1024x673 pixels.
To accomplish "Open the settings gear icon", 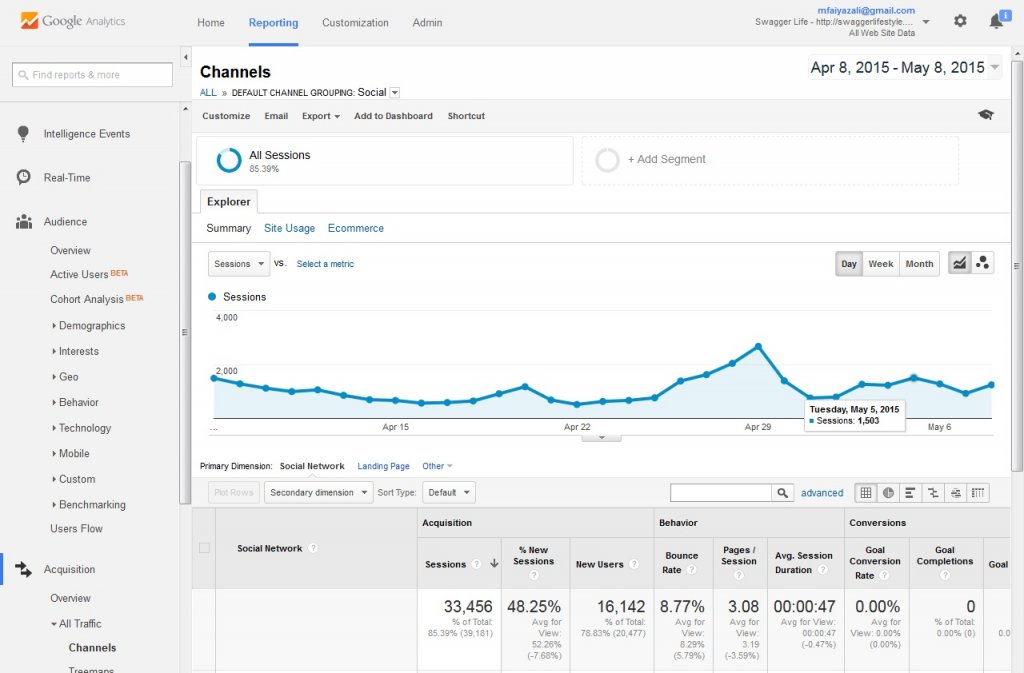I will 960,21.
